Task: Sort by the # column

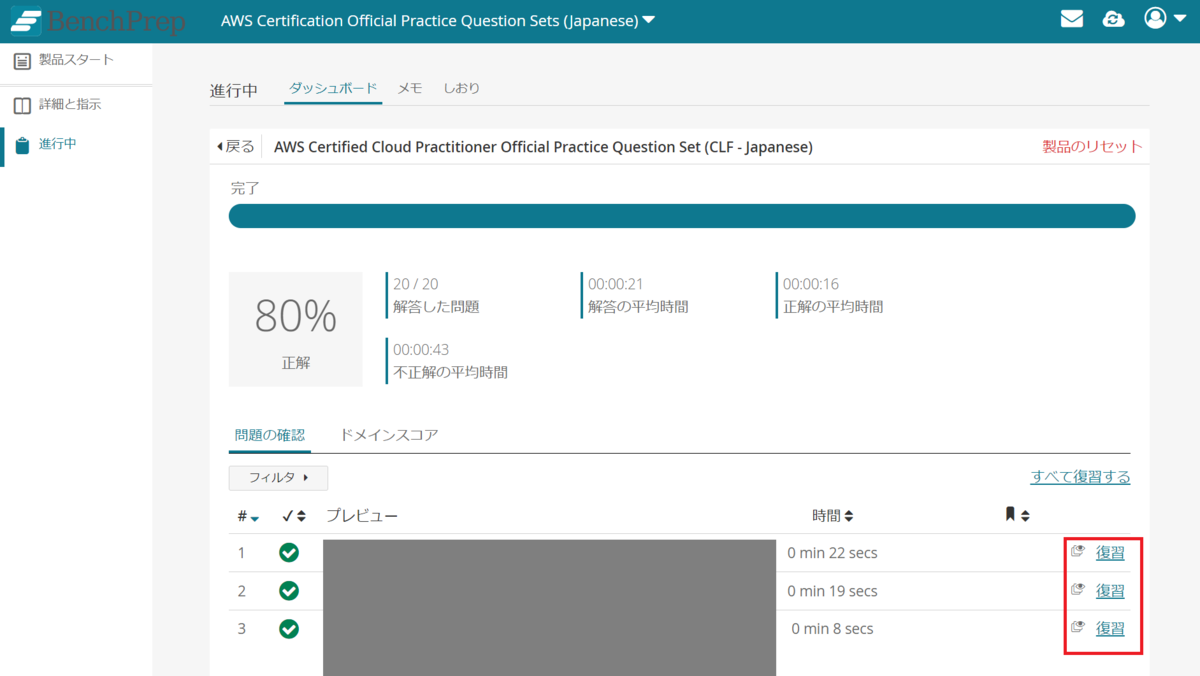Action: pos(248,516)
